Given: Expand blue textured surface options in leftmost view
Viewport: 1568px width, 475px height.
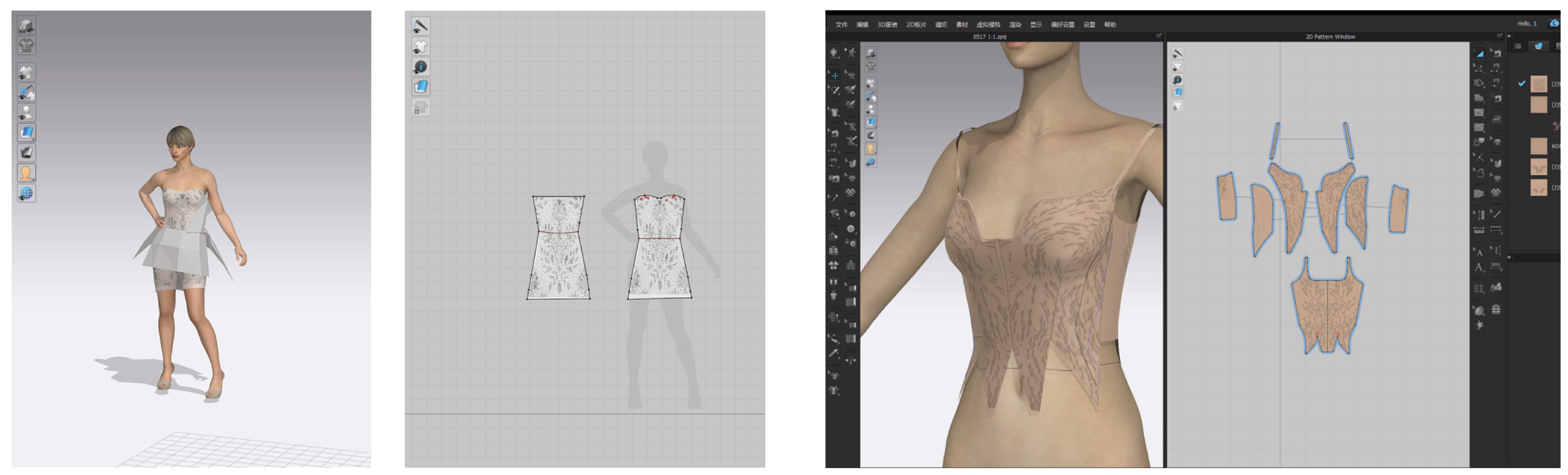Looking at the screenshot, I should [x=26, y=133].
